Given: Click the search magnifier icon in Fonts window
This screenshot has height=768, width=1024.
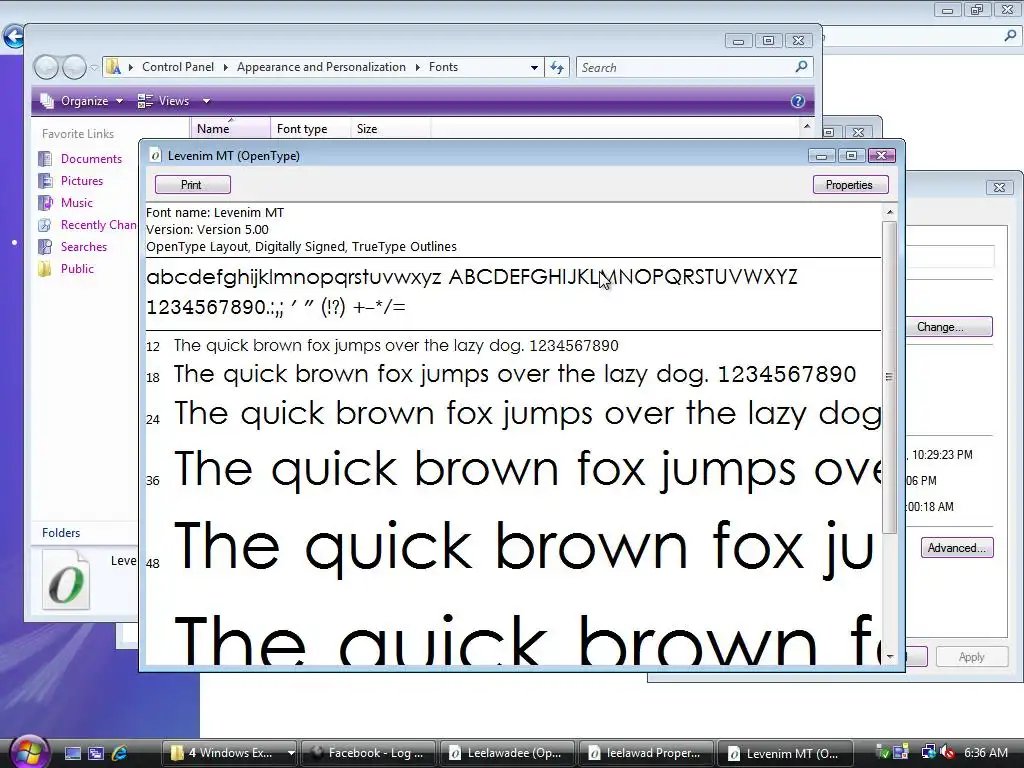Looking at the screenshot, I should [x=801, y=67].
